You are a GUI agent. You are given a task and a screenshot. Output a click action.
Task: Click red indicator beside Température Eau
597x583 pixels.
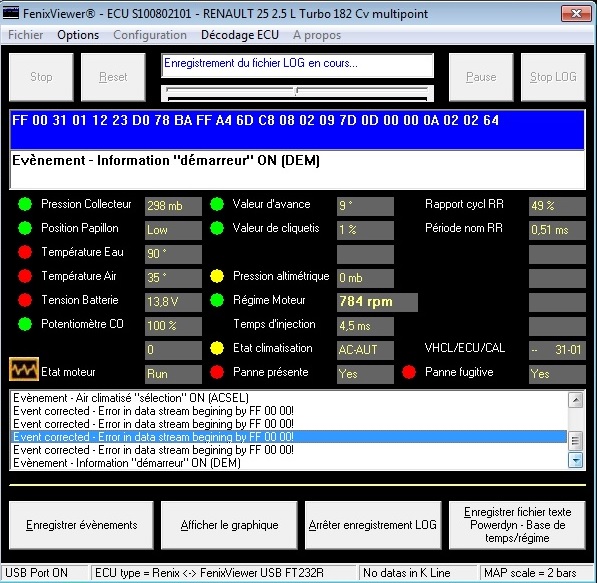[x=25, y=252]
